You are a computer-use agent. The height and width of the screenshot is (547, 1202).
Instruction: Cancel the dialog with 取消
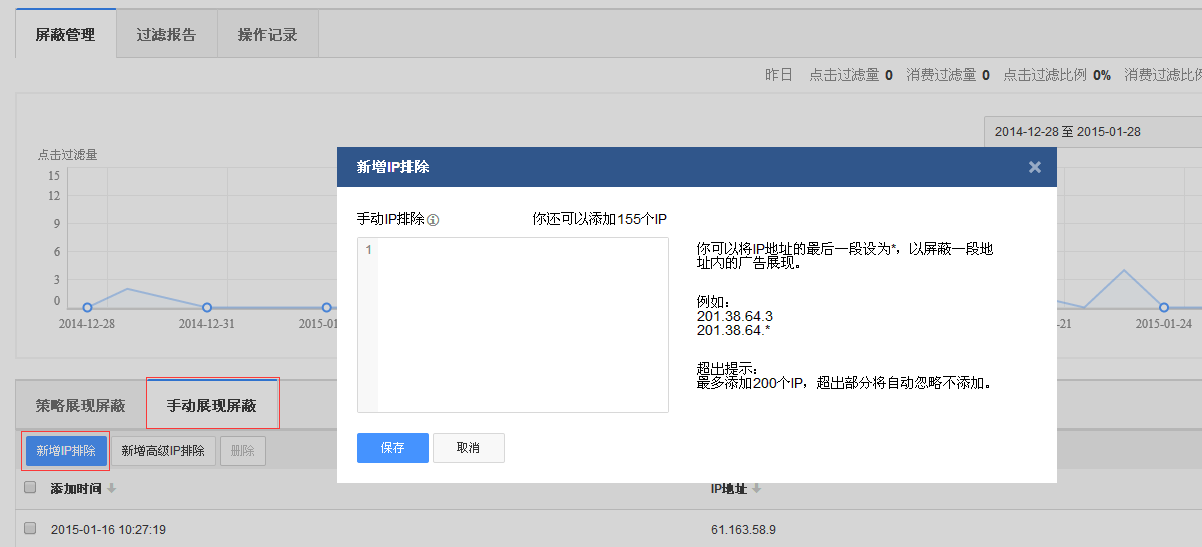(468, 448)
